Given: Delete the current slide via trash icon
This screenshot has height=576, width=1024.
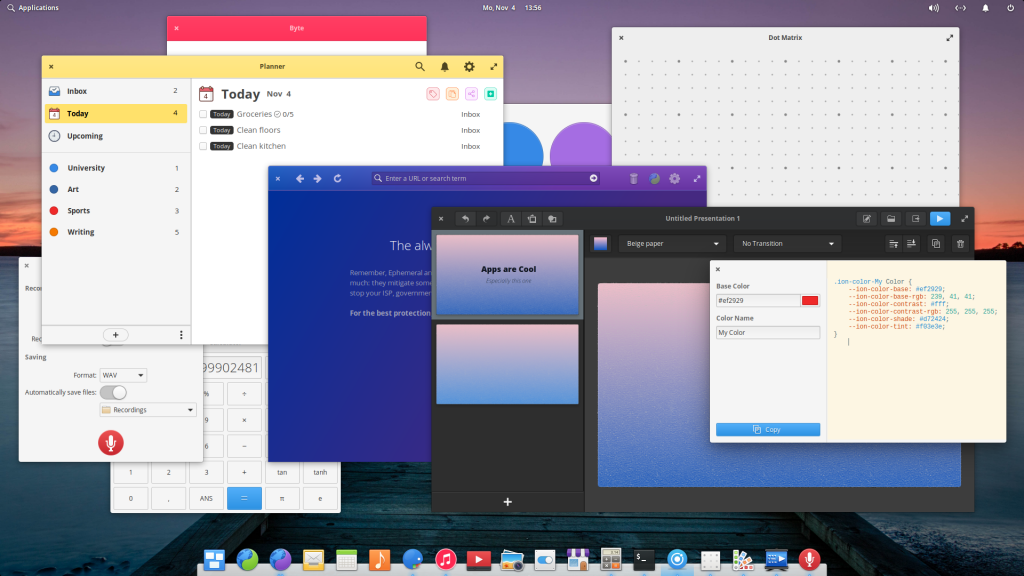Looking at the screenshot, I should [960, 244].
